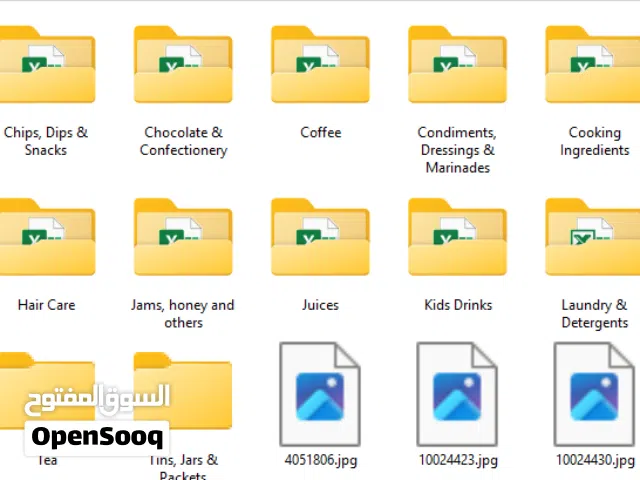Click the 4051806.jpg file name text
Viewport: 640px width, 480px height.
[320, 460]
